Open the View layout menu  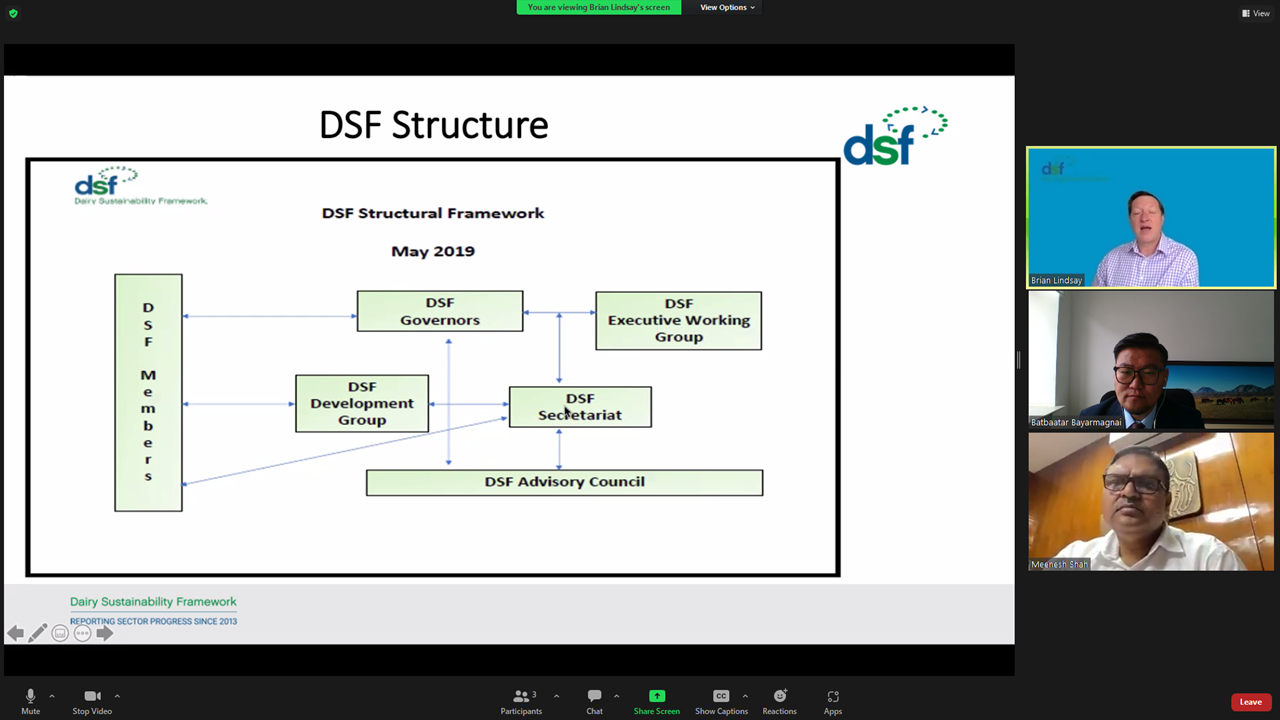tap(1255, 13)
